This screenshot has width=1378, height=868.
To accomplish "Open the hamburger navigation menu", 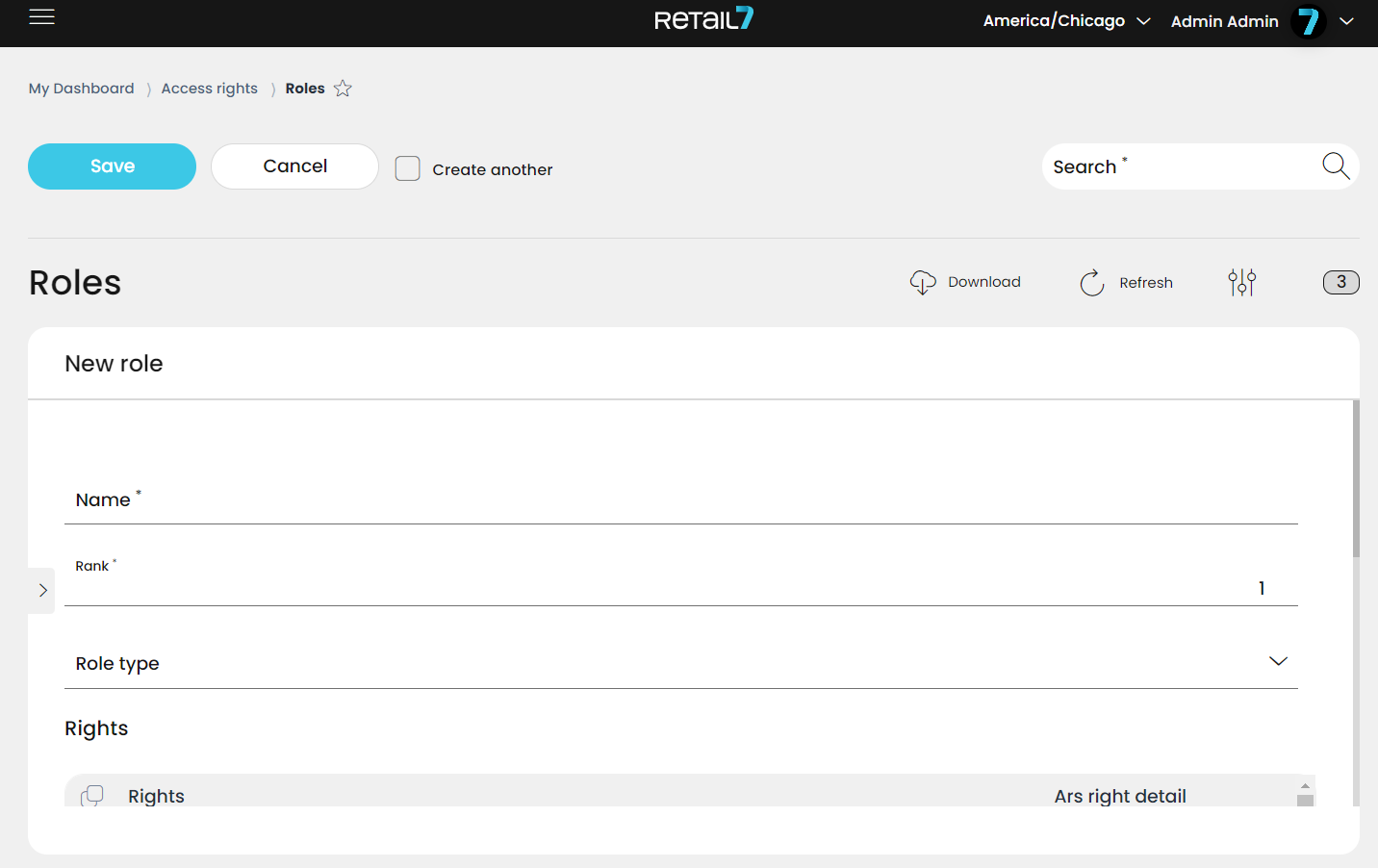I will pos(41,17).
